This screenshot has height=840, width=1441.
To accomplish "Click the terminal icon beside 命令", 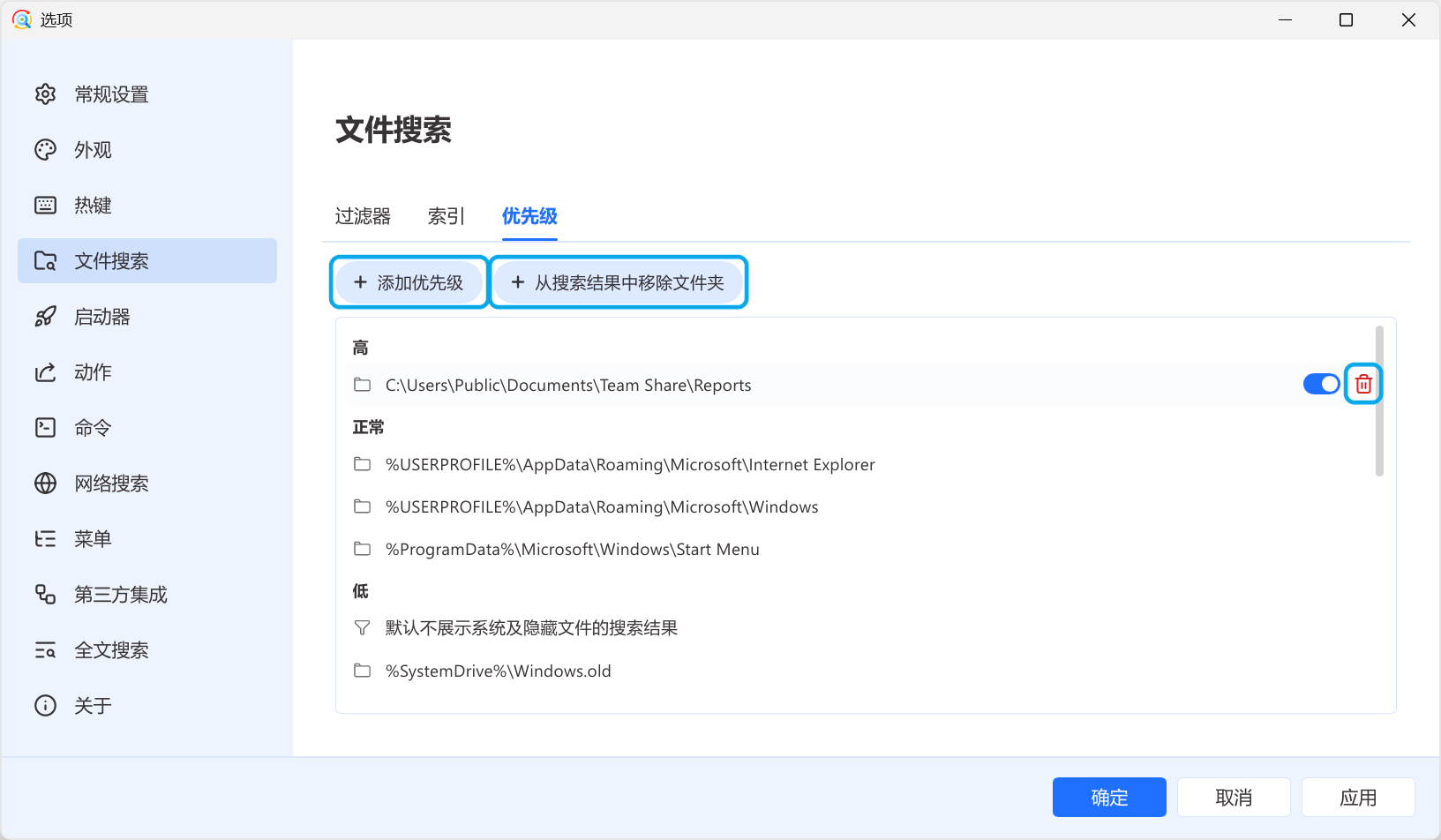I will [x=45, y=428].
